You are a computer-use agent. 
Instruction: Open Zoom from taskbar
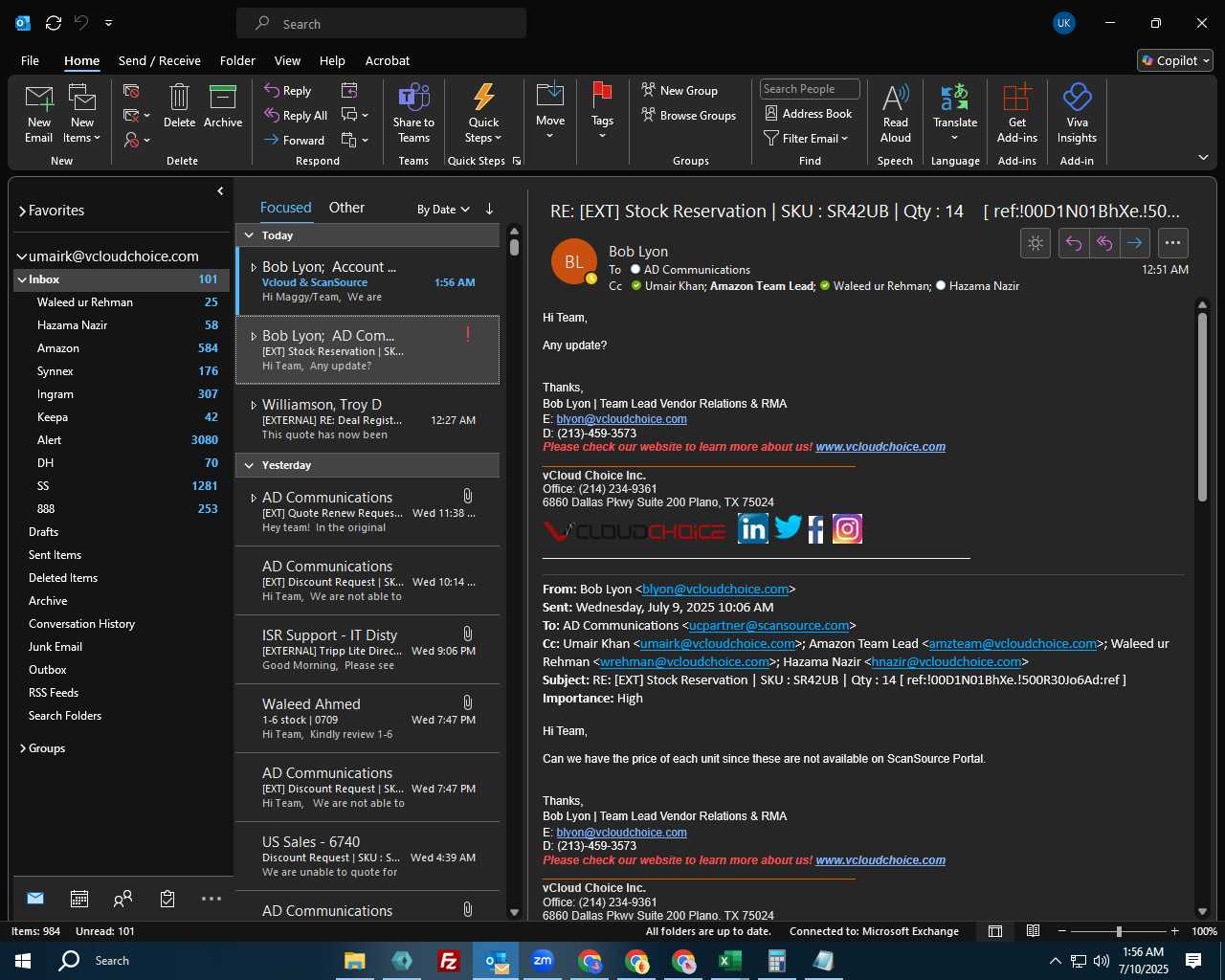pyautogui.click(x=543, y=961)
